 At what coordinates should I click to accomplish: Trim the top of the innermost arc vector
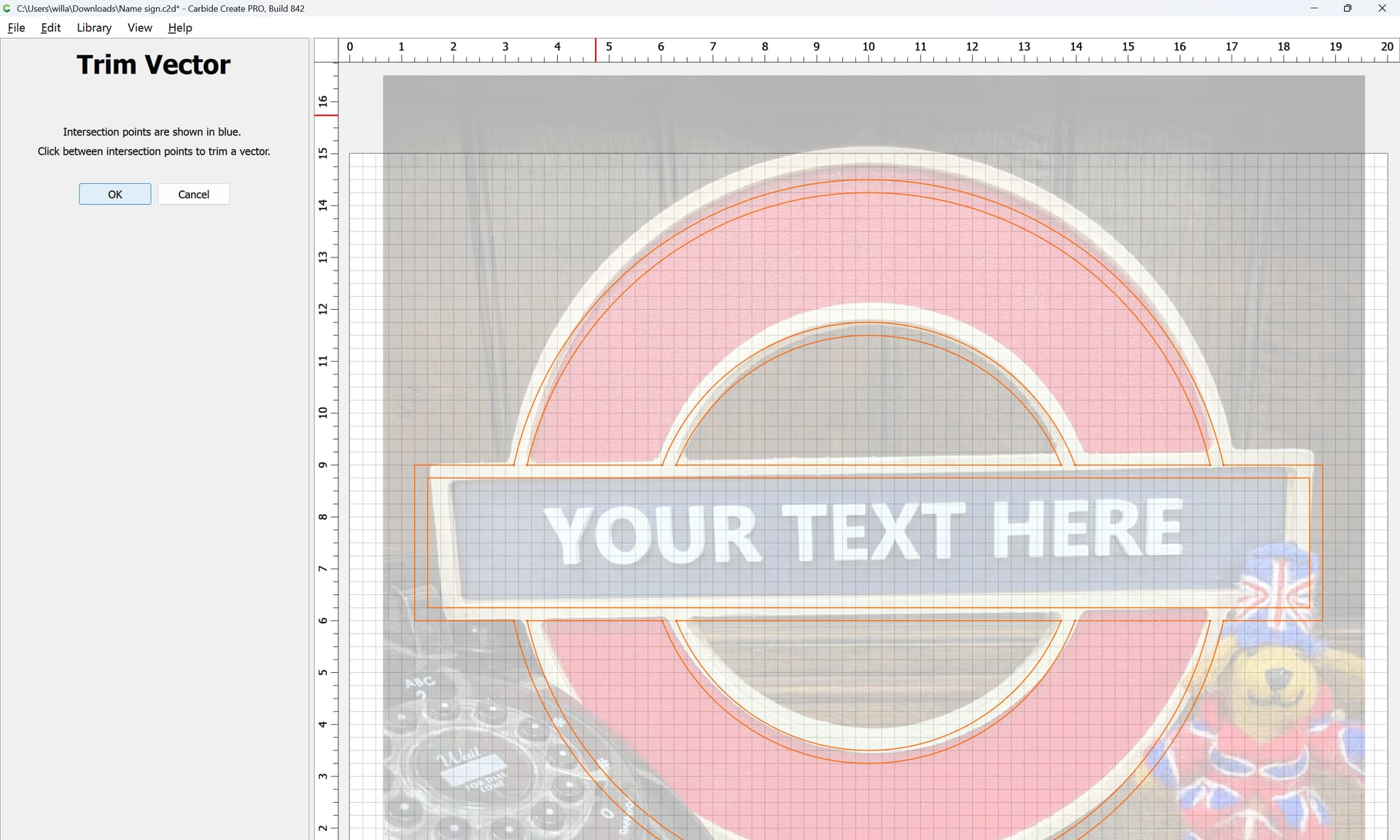click(x=868, y=335)
